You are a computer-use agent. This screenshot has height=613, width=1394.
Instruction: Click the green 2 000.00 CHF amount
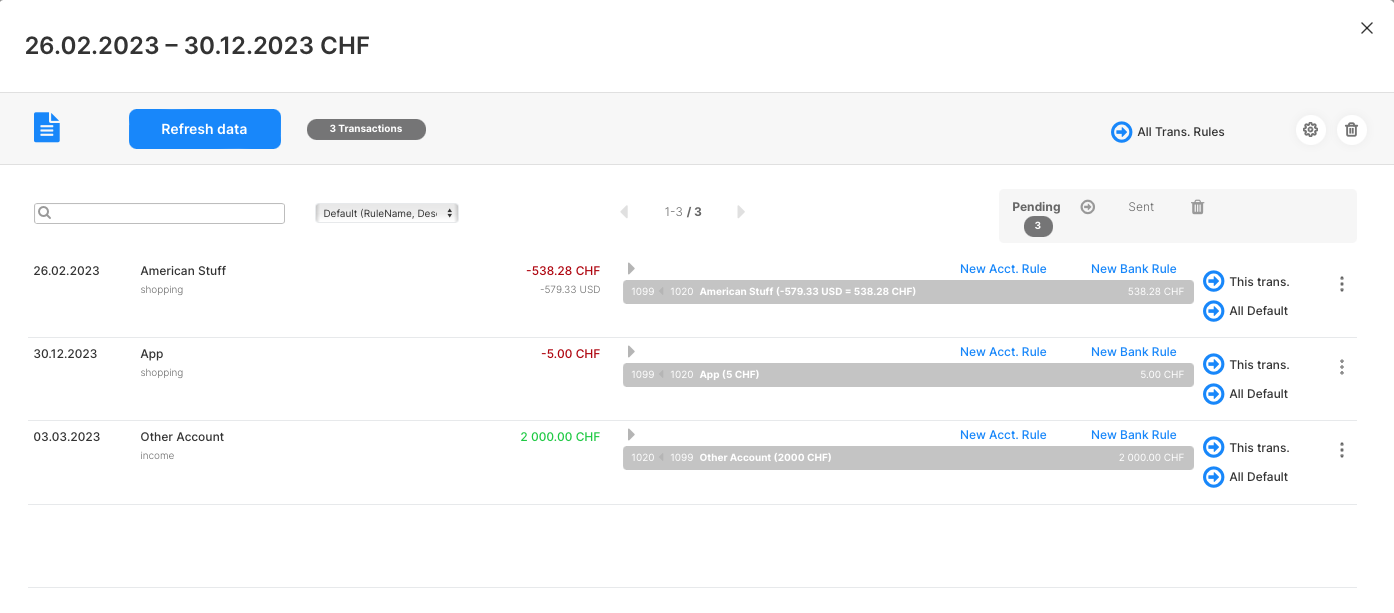pos(560,437)
